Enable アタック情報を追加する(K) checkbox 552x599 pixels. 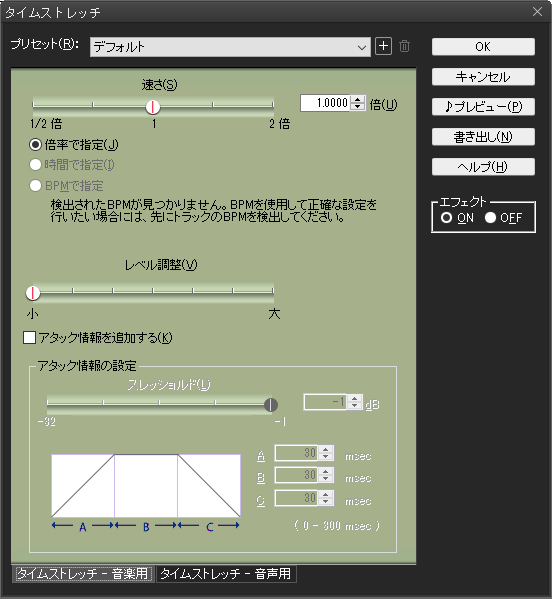(29, 338)
